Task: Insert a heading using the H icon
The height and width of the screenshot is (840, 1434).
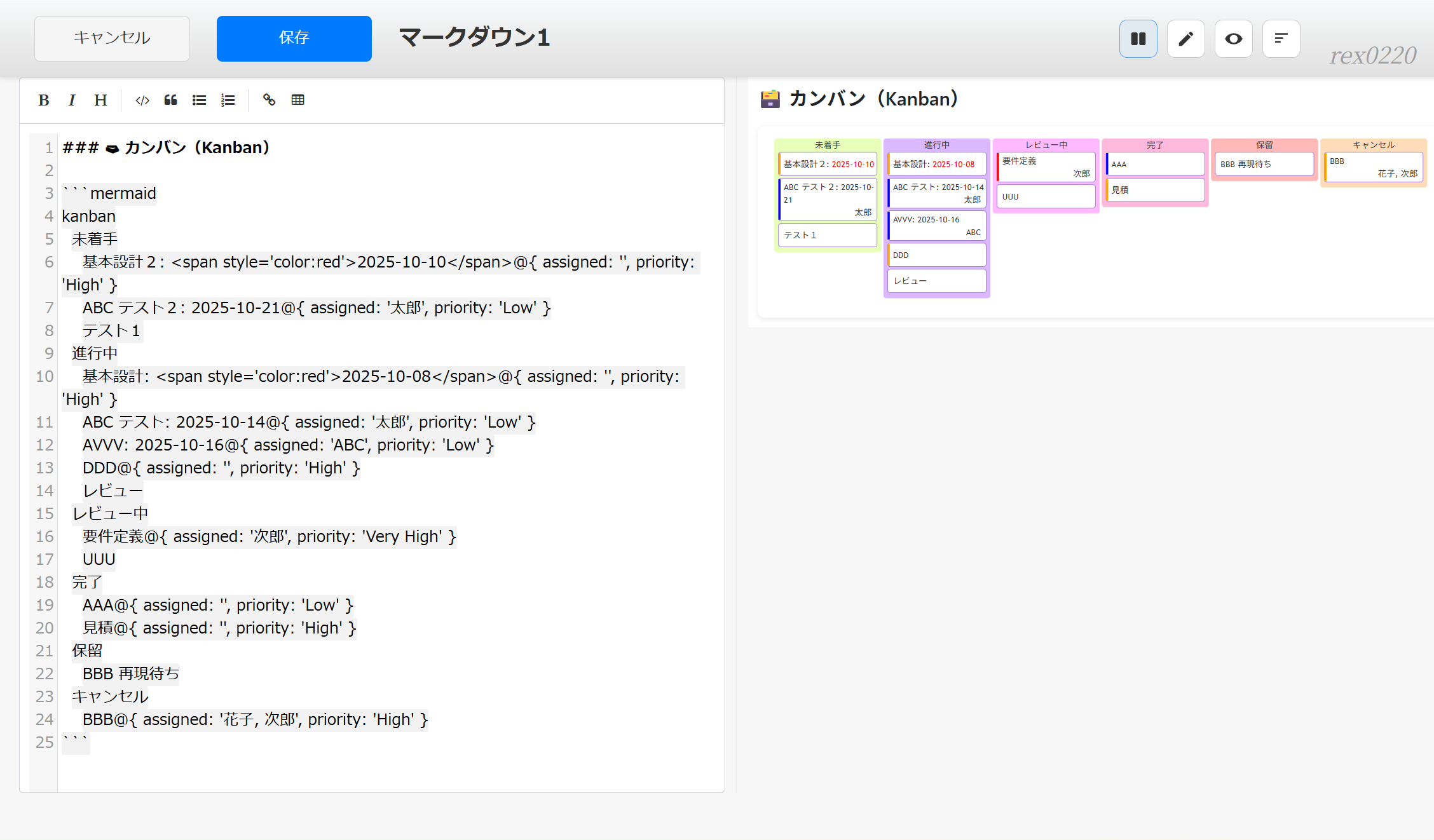Action: (100, 100)
